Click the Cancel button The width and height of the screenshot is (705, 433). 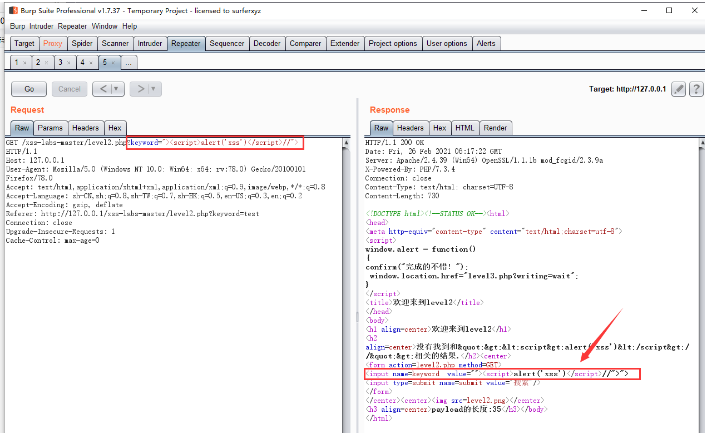click(x=69, y=89)
